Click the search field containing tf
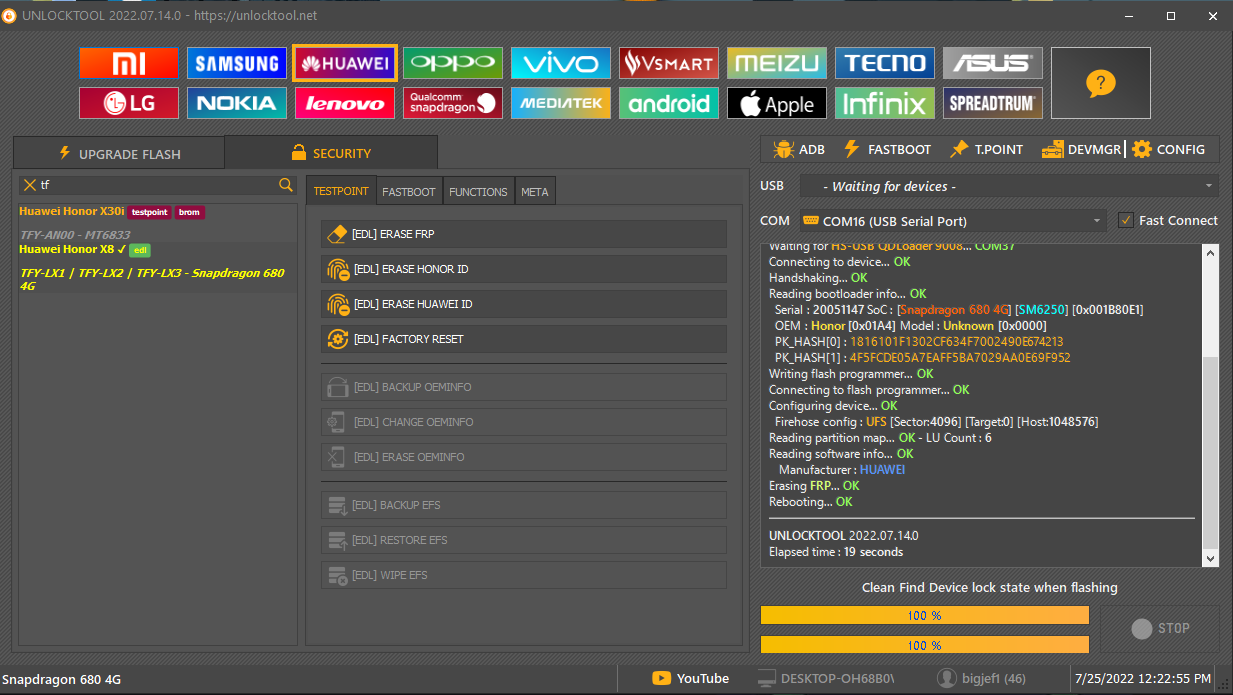 click(157, 185)
